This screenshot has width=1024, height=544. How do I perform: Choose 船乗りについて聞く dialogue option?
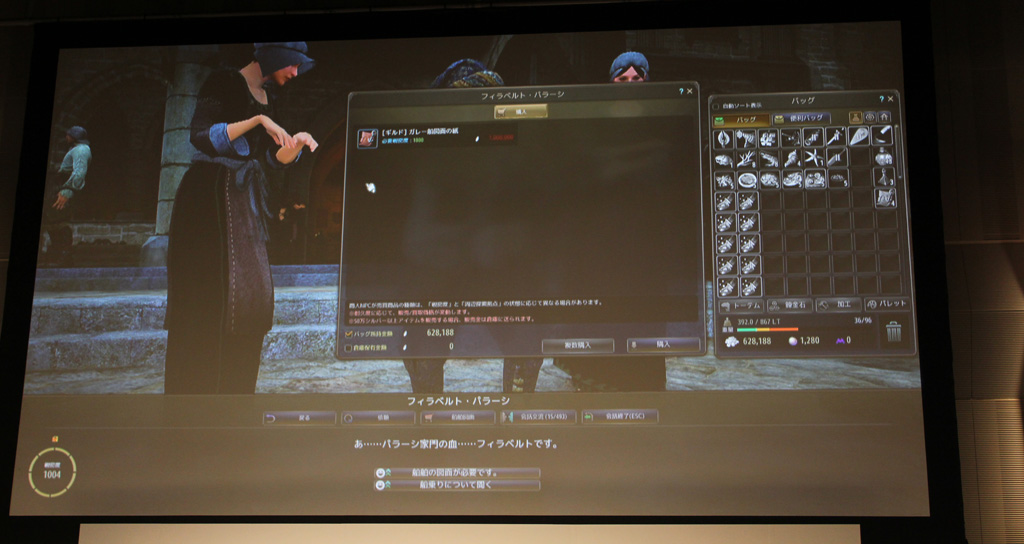[457, 485]
